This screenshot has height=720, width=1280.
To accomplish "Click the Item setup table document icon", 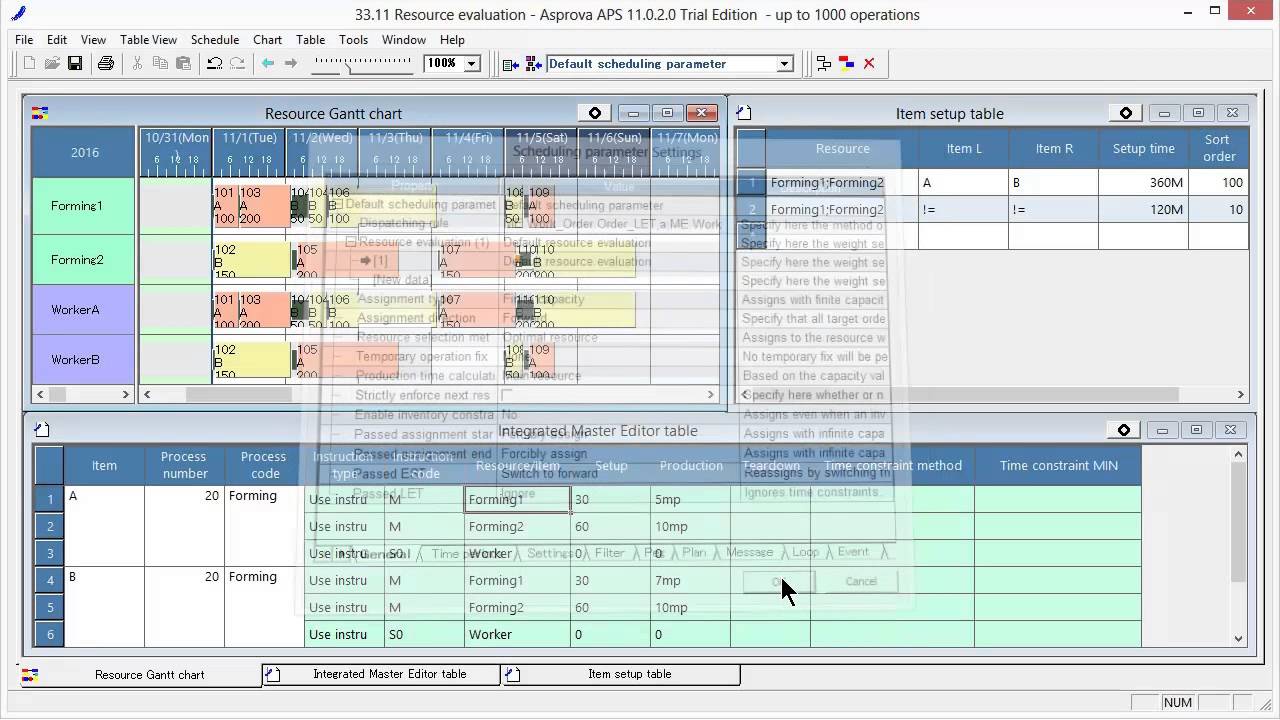I will [x=744, y=113].
